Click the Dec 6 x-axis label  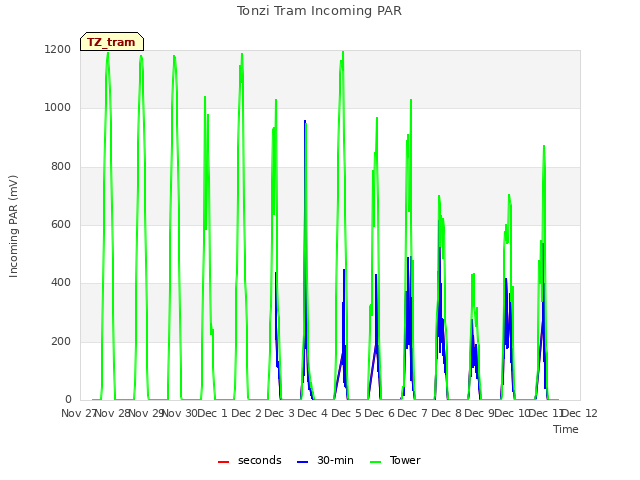[x=380, y=413]
